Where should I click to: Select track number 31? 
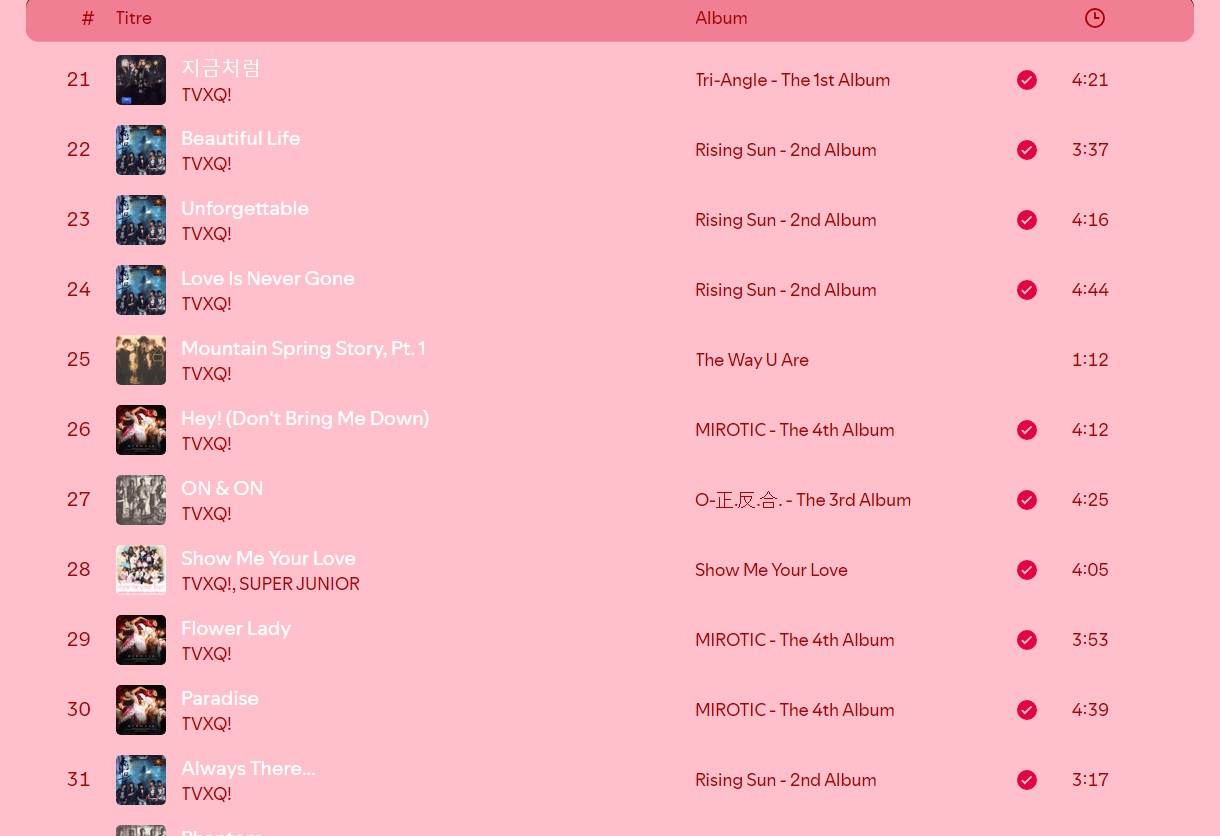pyautogui.click(x=79, y=779)
